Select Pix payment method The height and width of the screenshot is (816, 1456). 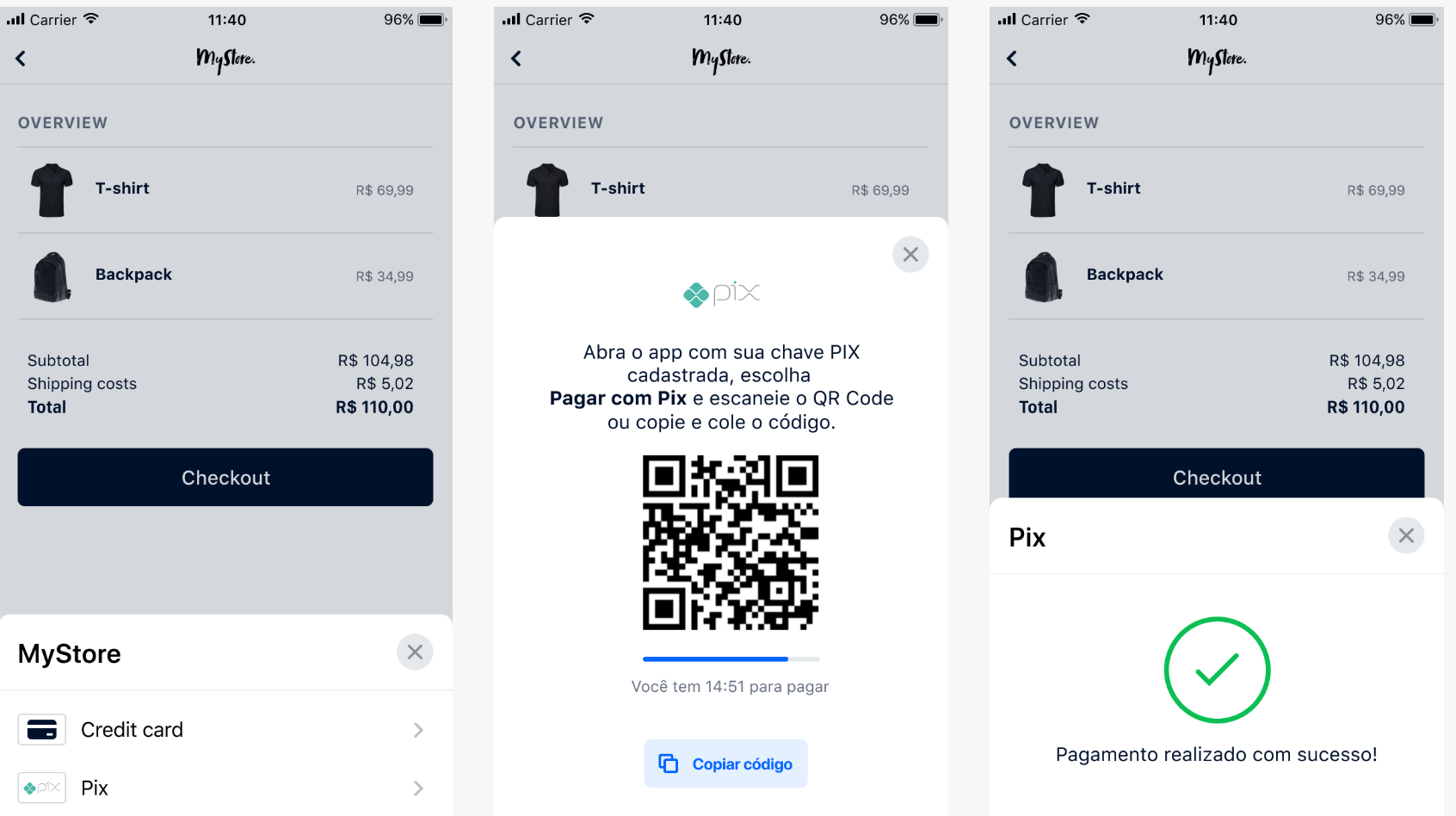pyautogui.click(x=225, y=788)
